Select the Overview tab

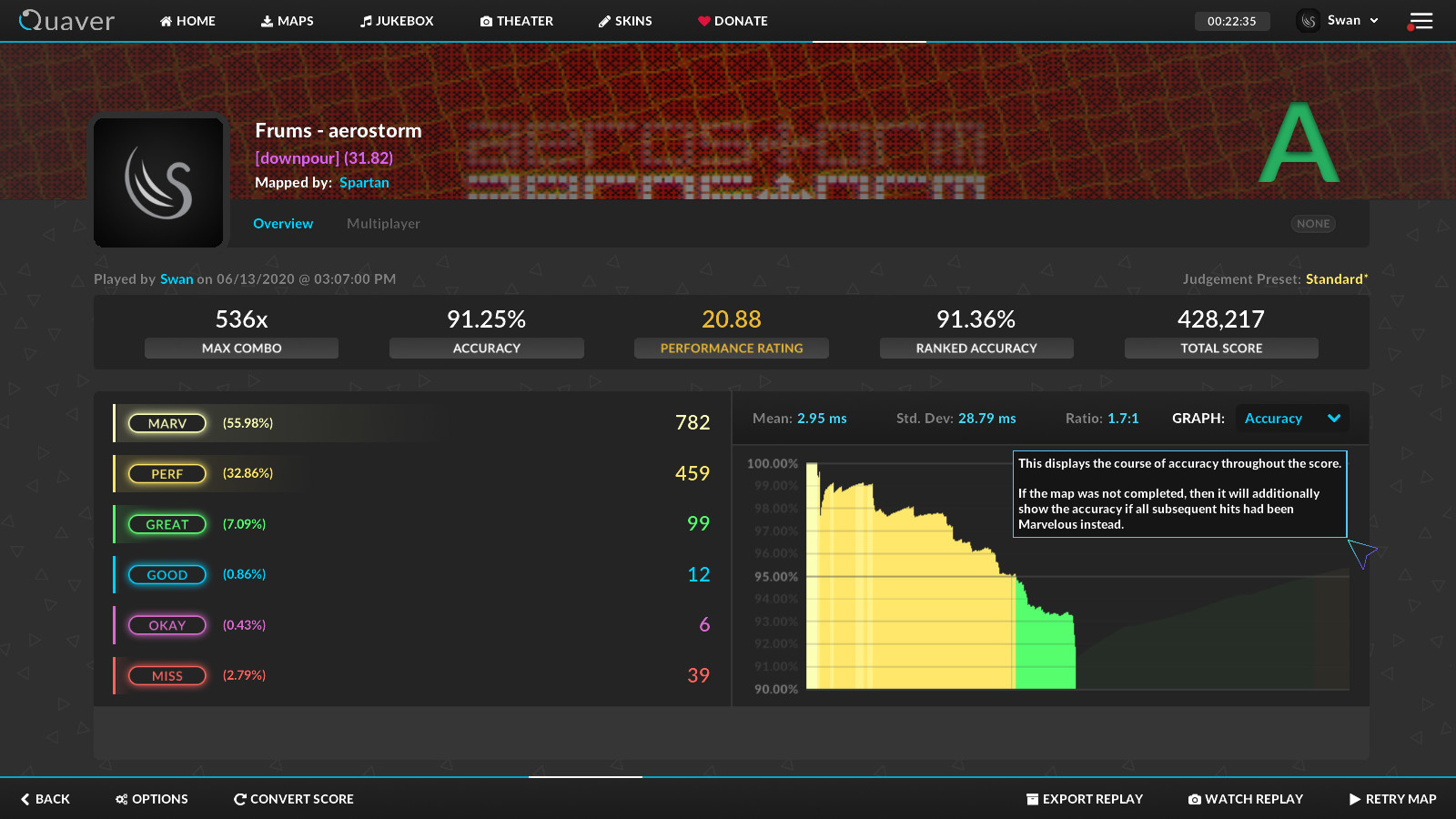pyautogui.click(x=283, y=224)
